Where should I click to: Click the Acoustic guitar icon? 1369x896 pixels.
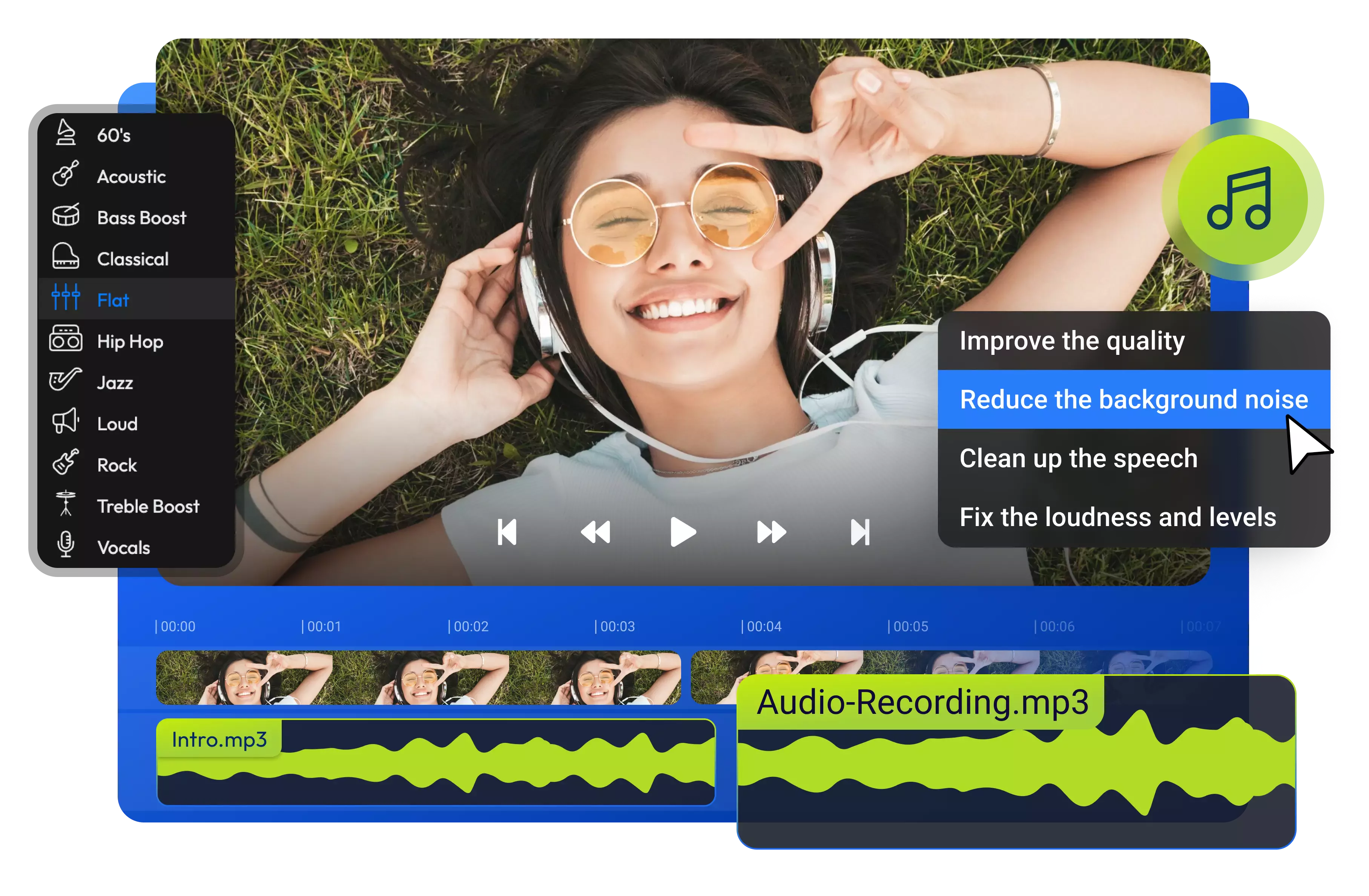(66, 175)
